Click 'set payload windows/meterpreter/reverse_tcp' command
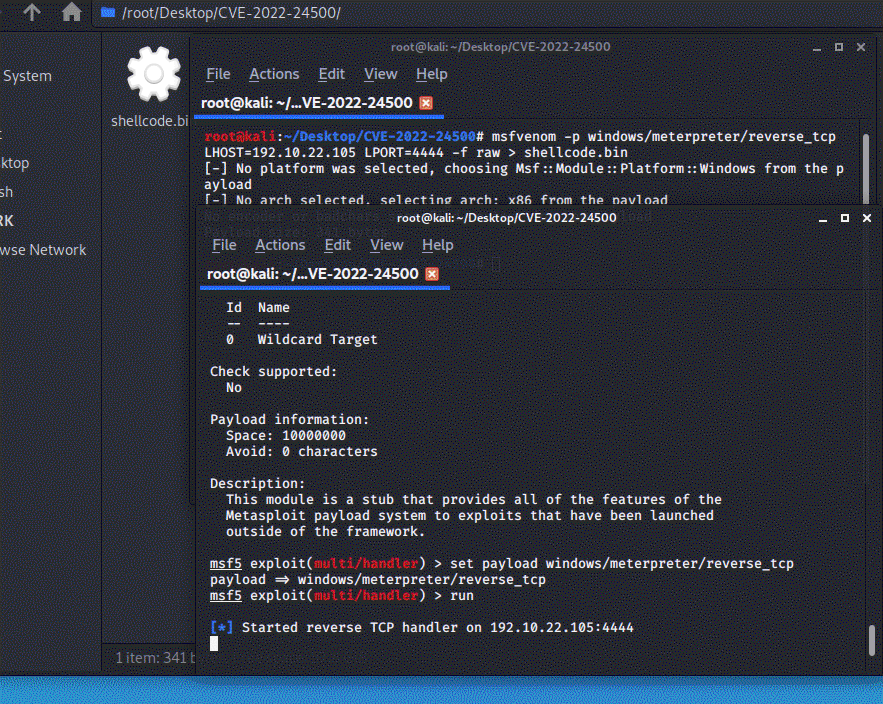The width and height of the screenshot is (883, 704). 622,564
